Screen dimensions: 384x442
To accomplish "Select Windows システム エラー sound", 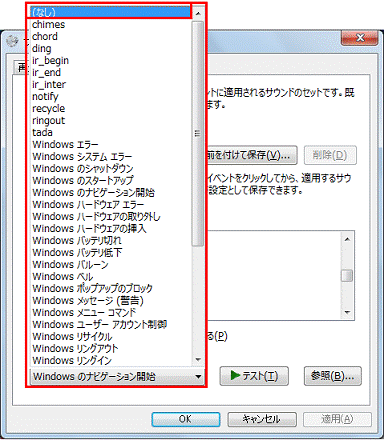I will [111, 156].
